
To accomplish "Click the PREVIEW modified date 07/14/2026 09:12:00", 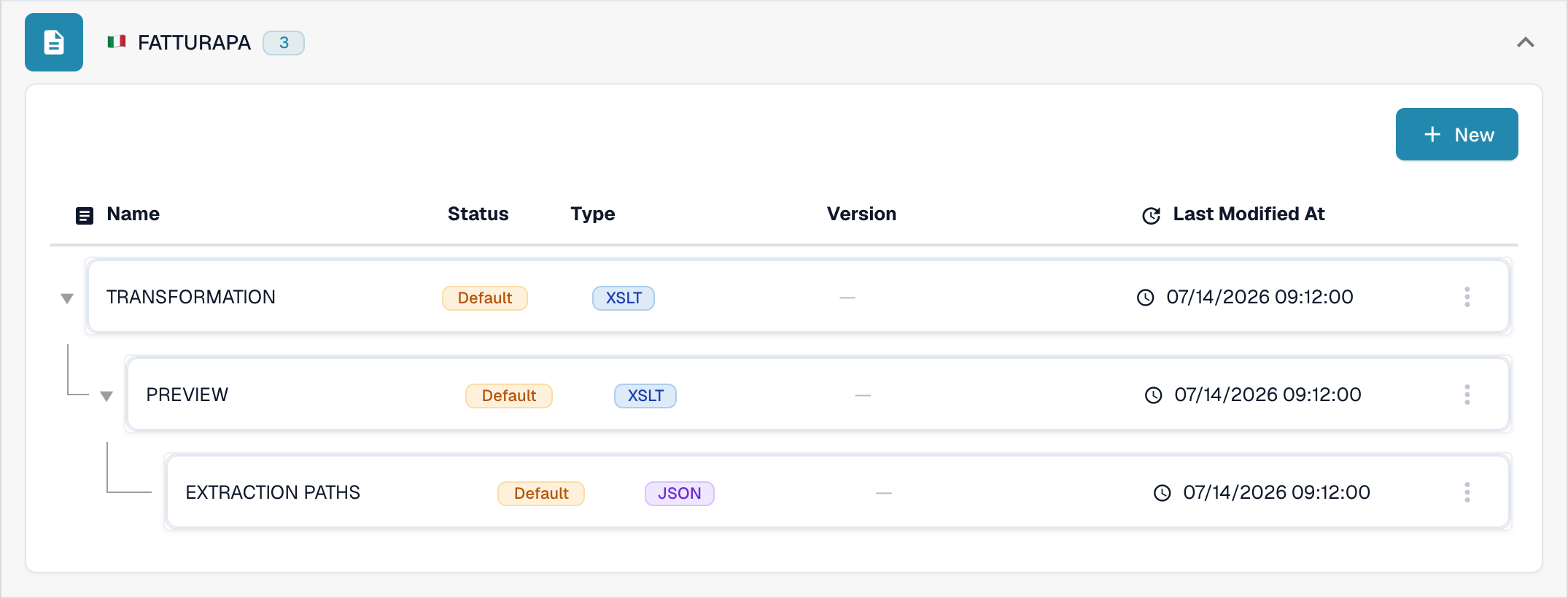I will click(1268, 395).
